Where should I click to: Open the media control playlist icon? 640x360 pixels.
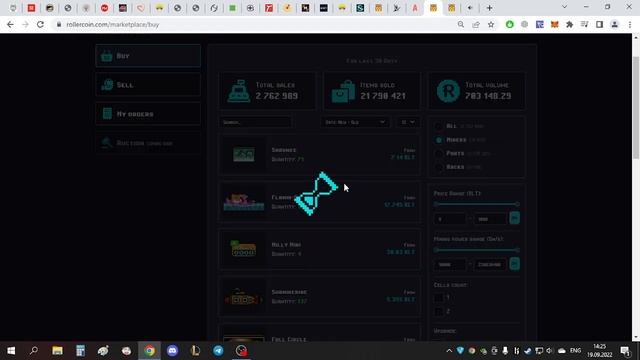point(584,24)
